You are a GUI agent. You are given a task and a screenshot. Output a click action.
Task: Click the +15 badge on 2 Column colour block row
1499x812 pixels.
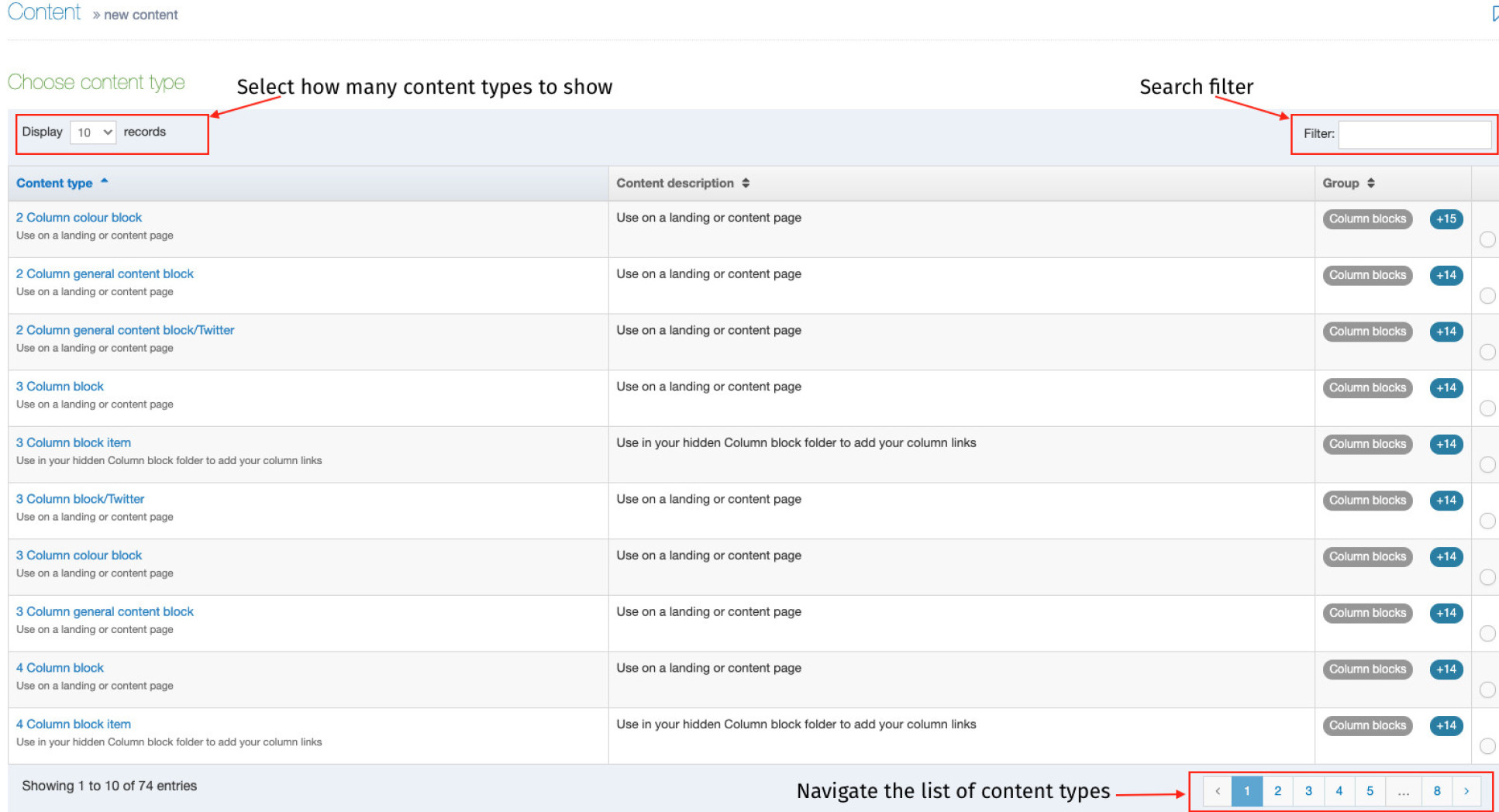[1446, 219]
